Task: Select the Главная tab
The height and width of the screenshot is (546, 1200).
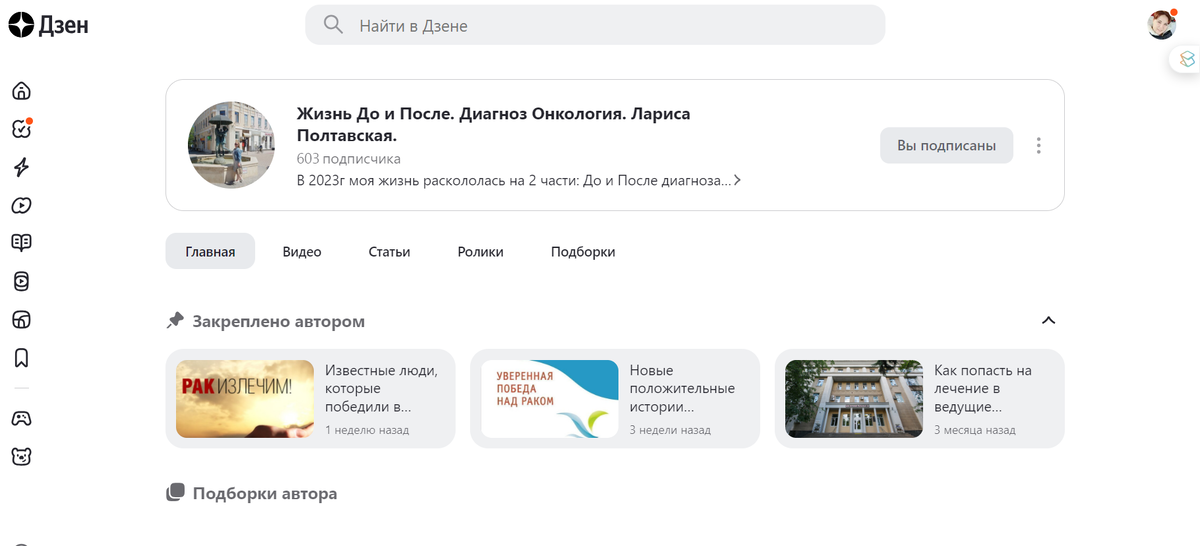Action: click(210, 252)
